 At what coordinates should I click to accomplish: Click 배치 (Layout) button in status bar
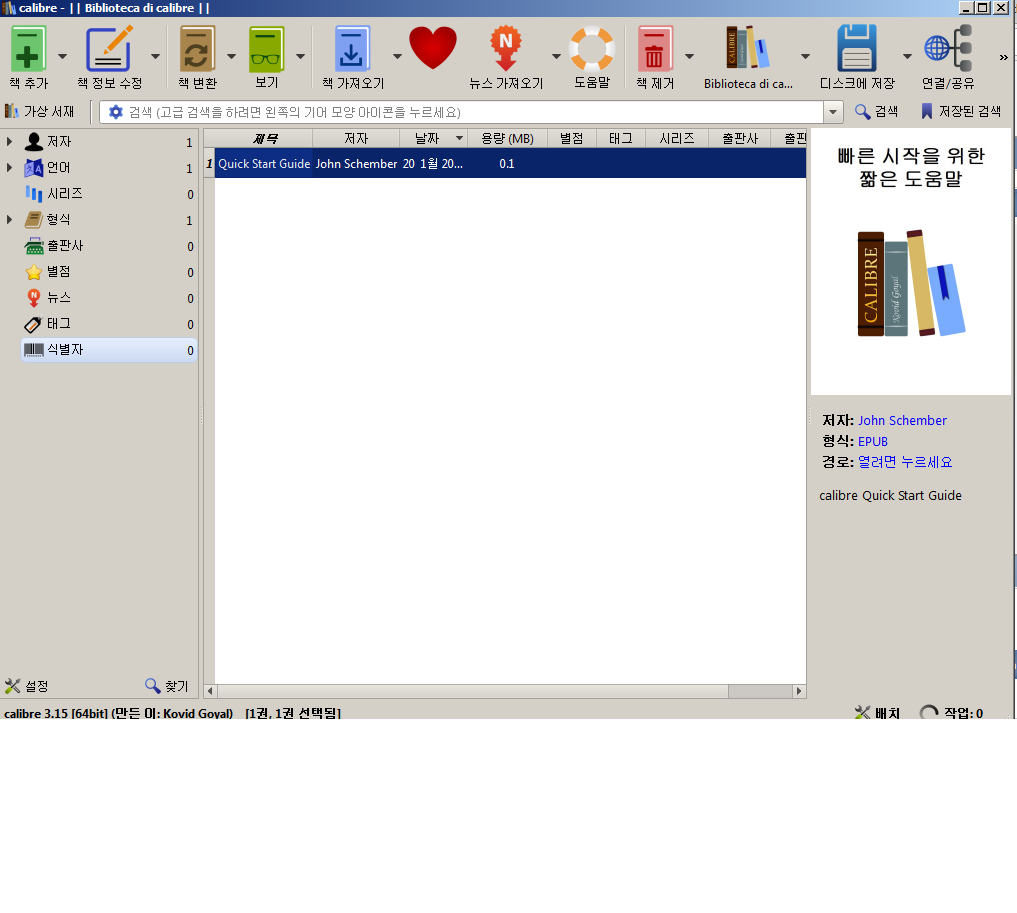[x=878, y=713]
